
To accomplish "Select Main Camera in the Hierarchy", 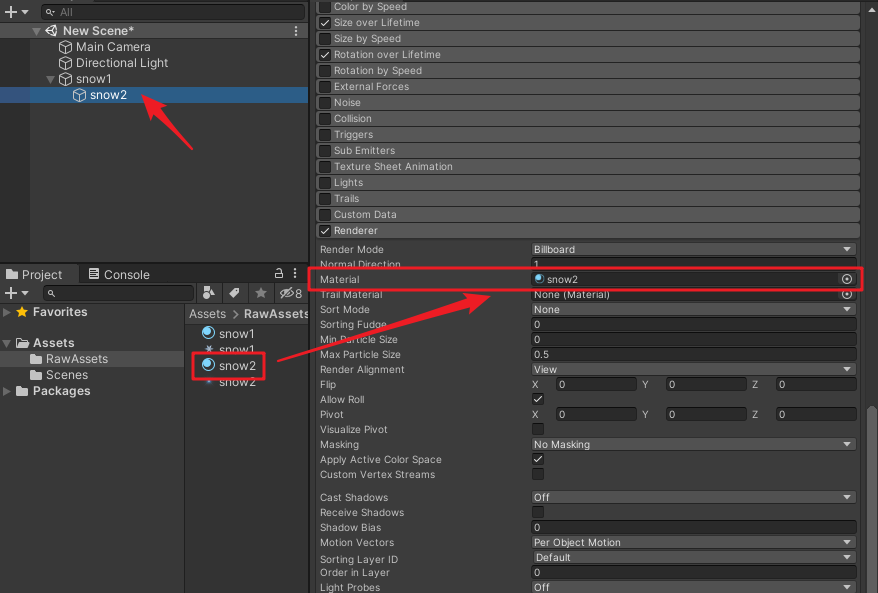I will click(113, 47).
